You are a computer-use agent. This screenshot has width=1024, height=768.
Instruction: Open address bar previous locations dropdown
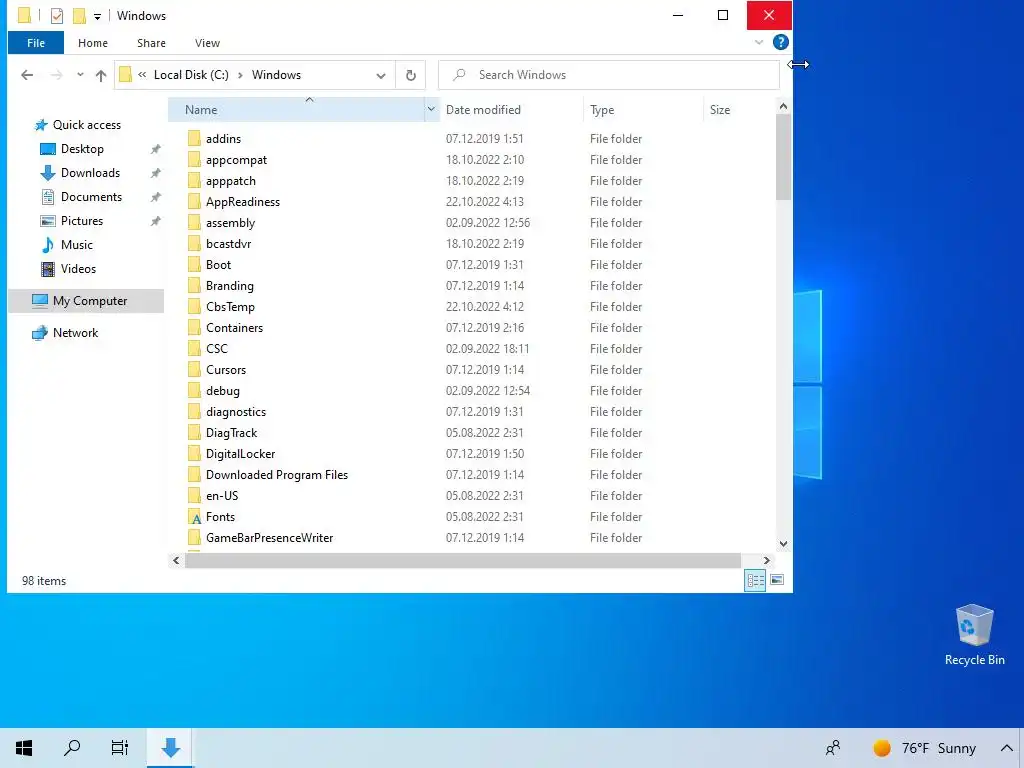pyautogui.click(x=381, y=75)
